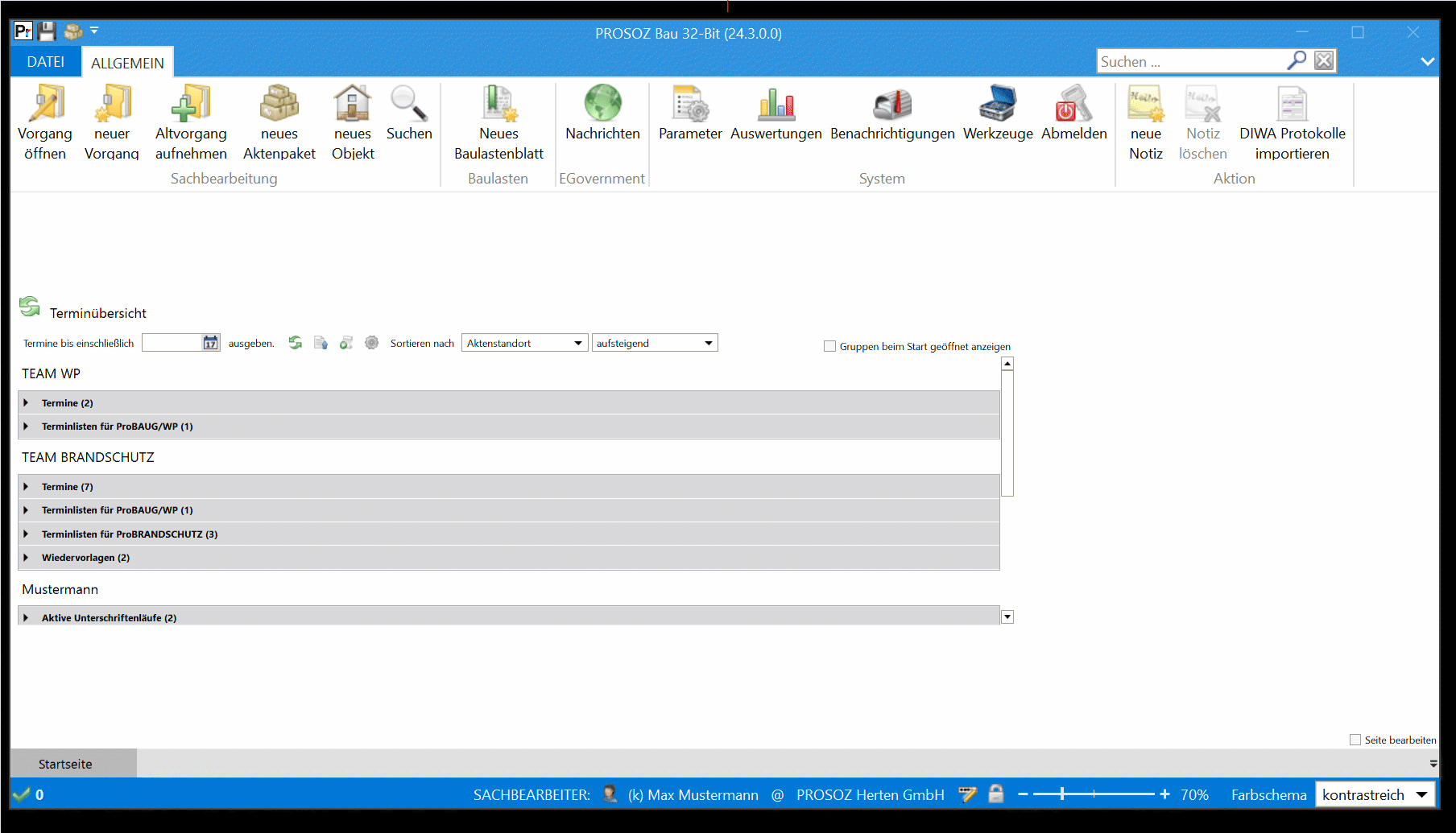Click in the Suchen search field
This screenshot has height=833, width=1456.
click(x=1192, y=61)
